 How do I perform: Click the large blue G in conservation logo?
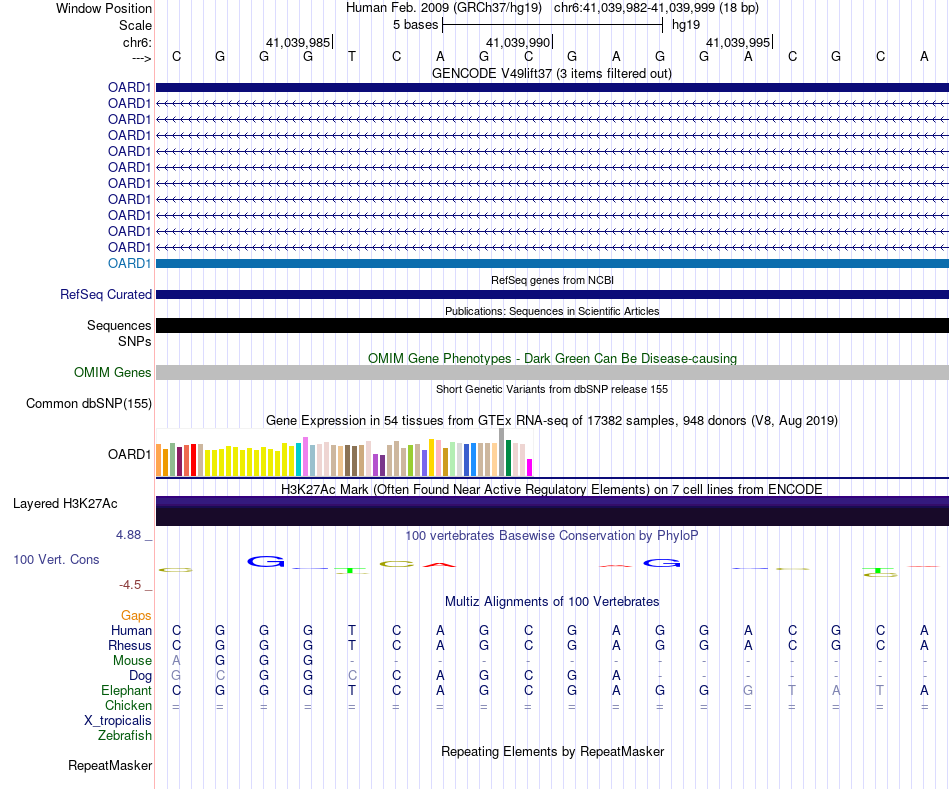click(265, 562)
